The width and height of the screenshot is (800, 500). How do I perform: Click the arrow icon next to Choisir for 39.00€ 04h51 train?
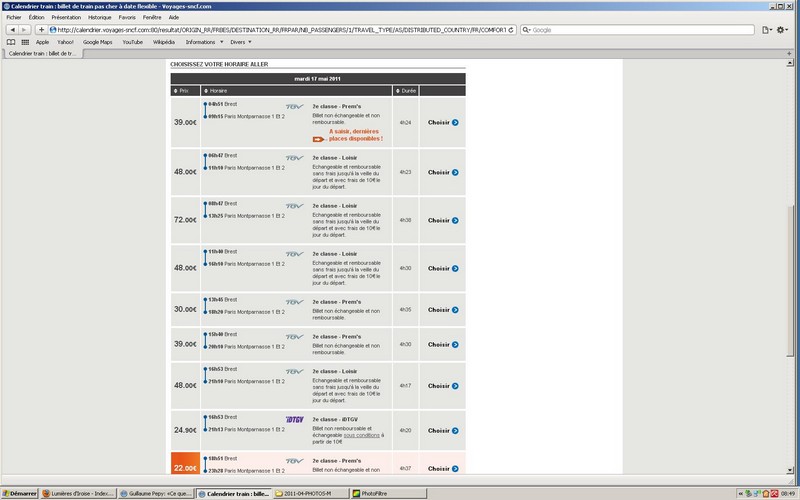click(x=455, y=122)
